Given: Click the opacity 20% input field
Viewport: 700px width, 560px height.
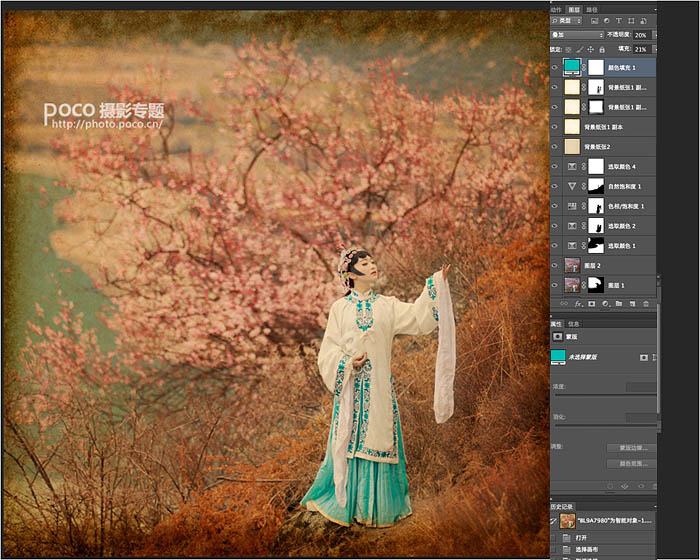Looking at the screenshot, I should pyautogui.click(x=642, y=35).
